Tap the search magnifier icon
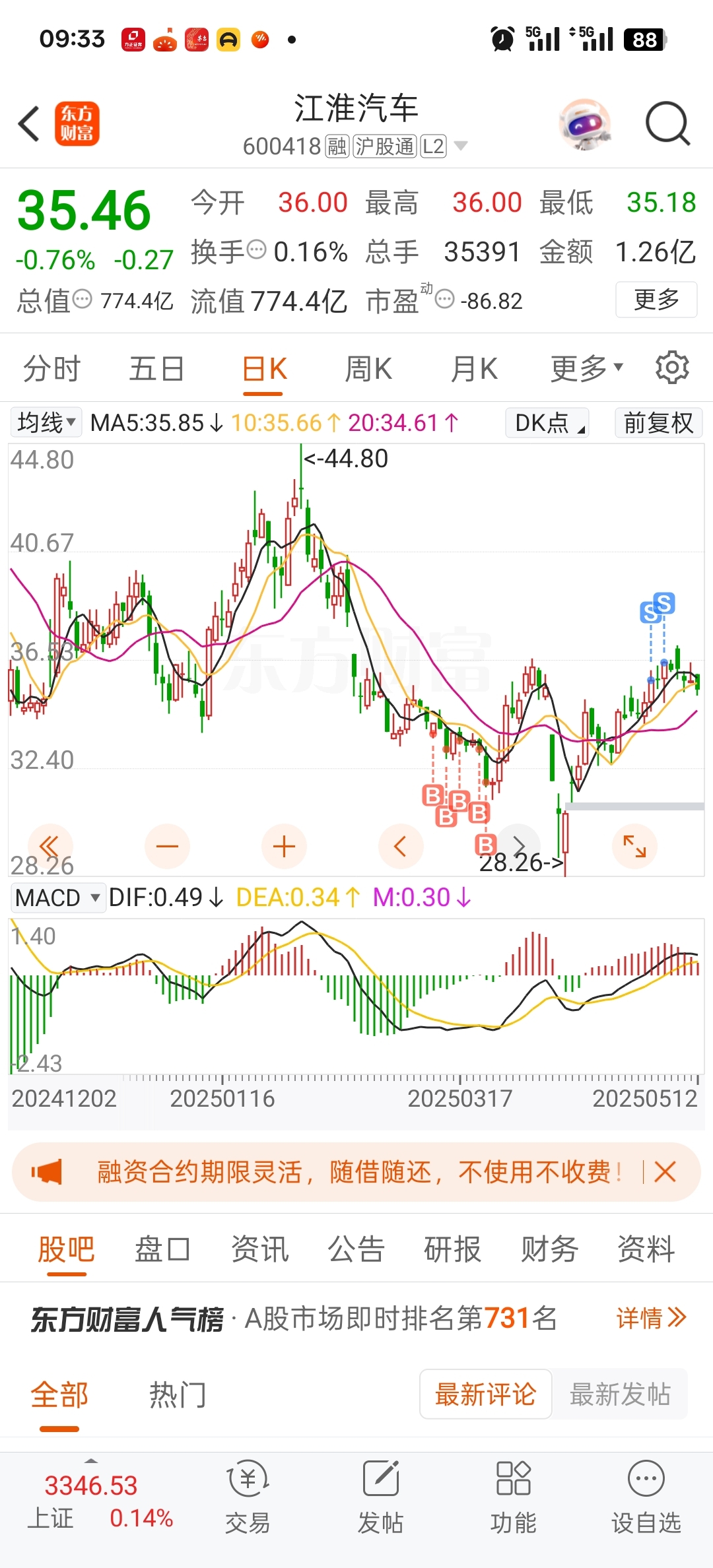Screen dimensions: 713x1568 click(x=667, y=123)
